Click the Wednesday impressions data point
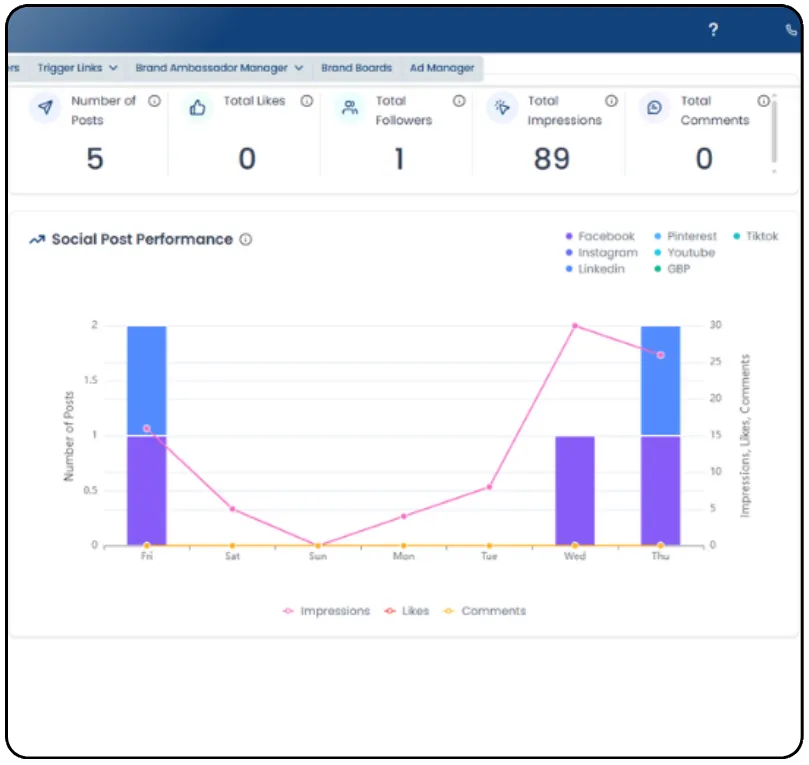 (x=575, y=326)
